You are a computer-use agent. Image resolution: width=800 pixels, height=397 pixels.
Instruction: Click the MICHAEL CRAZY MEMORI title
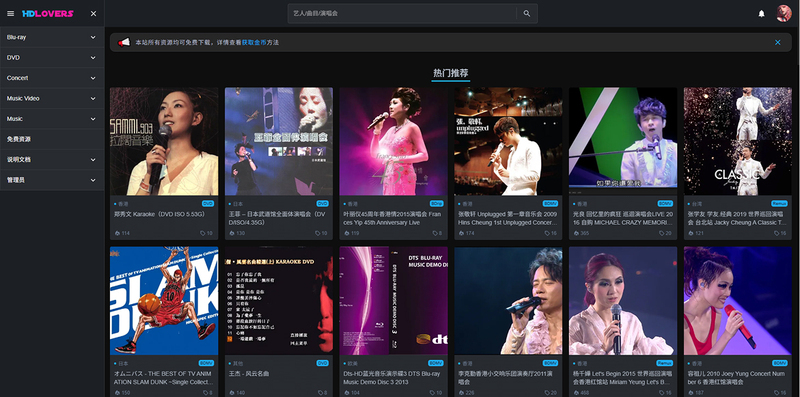click(x=622, y=218)
